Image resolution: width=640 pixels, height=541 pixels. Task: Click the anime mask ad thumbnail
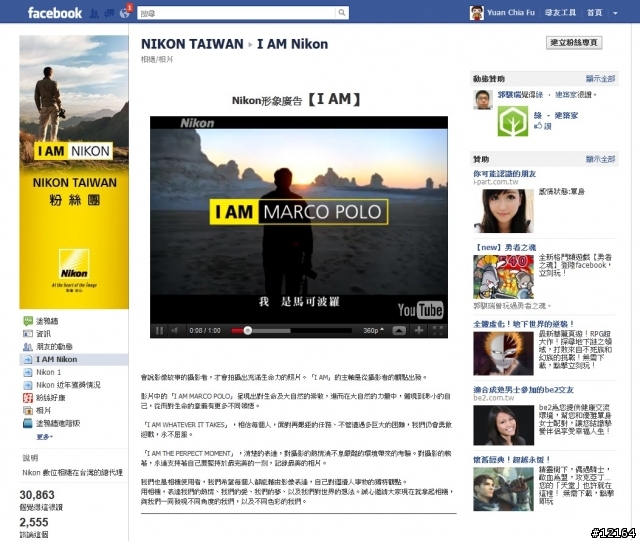504,353
